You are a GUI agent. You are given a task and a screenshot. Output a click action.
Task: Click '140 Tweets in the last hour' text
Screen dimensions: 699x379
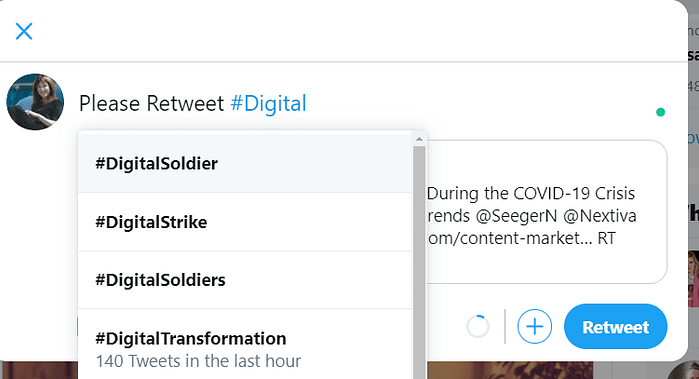click(198, 361)
